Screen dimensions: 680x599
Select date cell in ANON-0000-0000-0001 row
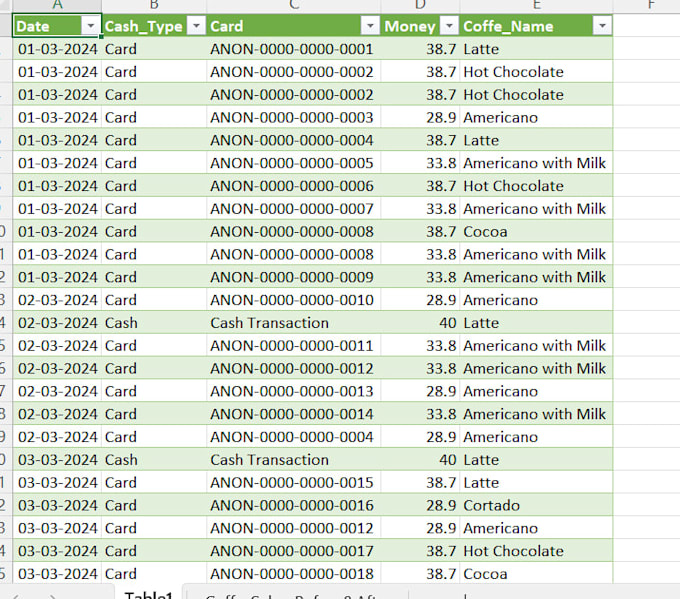click(x=57, y=49)
